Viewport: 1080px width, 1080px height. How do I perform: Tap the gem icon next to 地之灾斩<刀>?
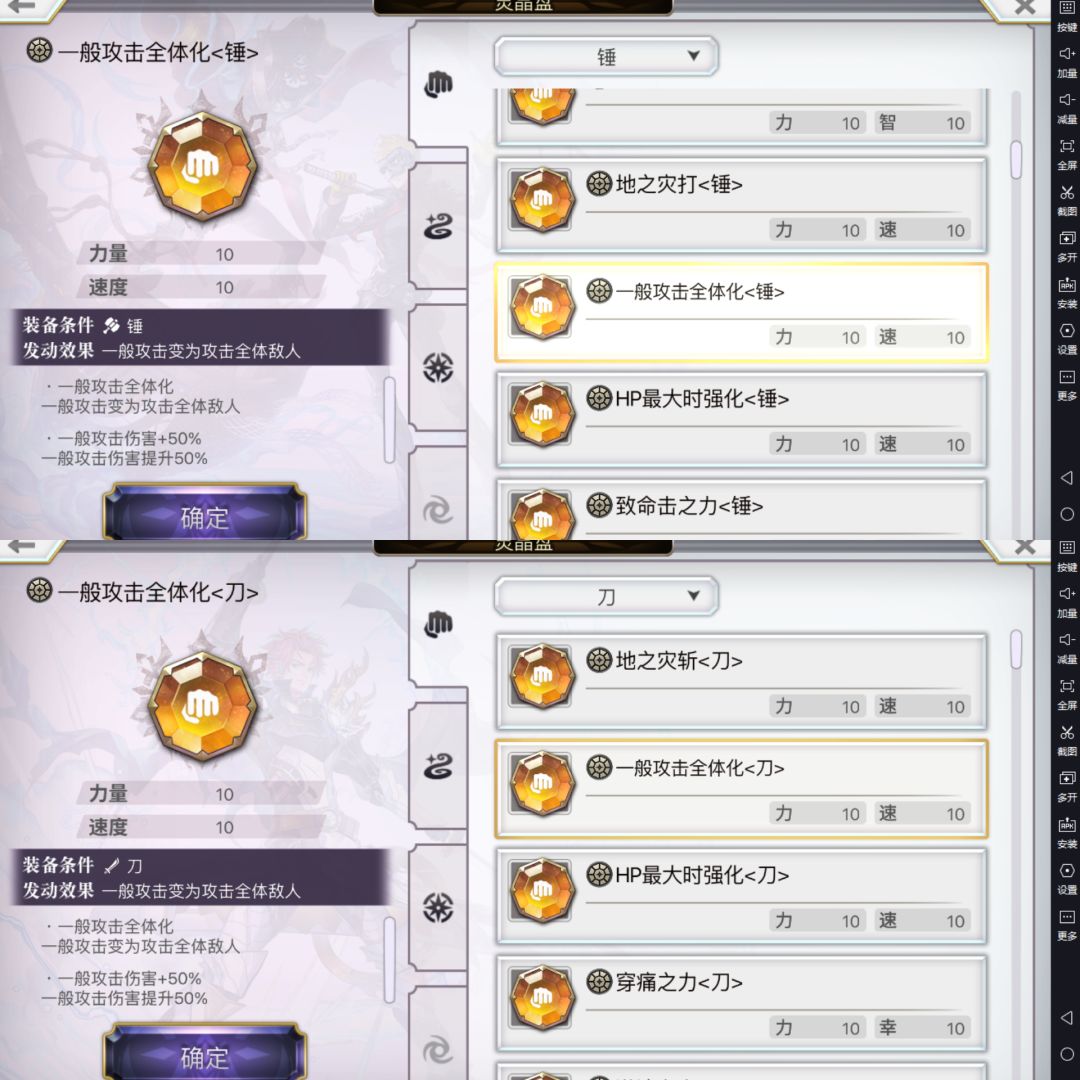coord(543,676)
